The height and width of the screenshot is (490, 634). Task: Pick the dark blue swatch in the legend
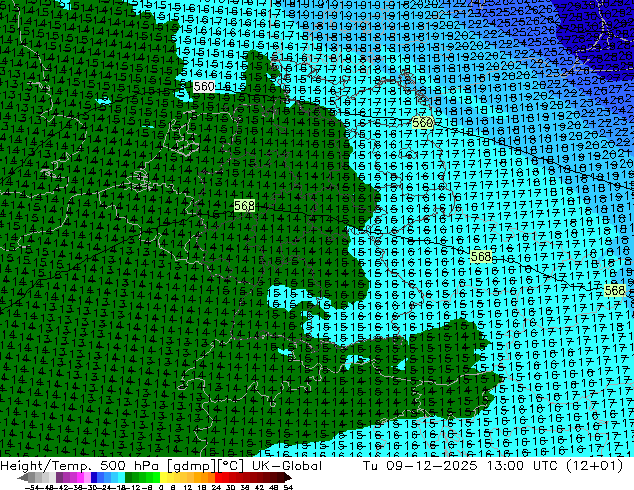click(x=94, y=477)
